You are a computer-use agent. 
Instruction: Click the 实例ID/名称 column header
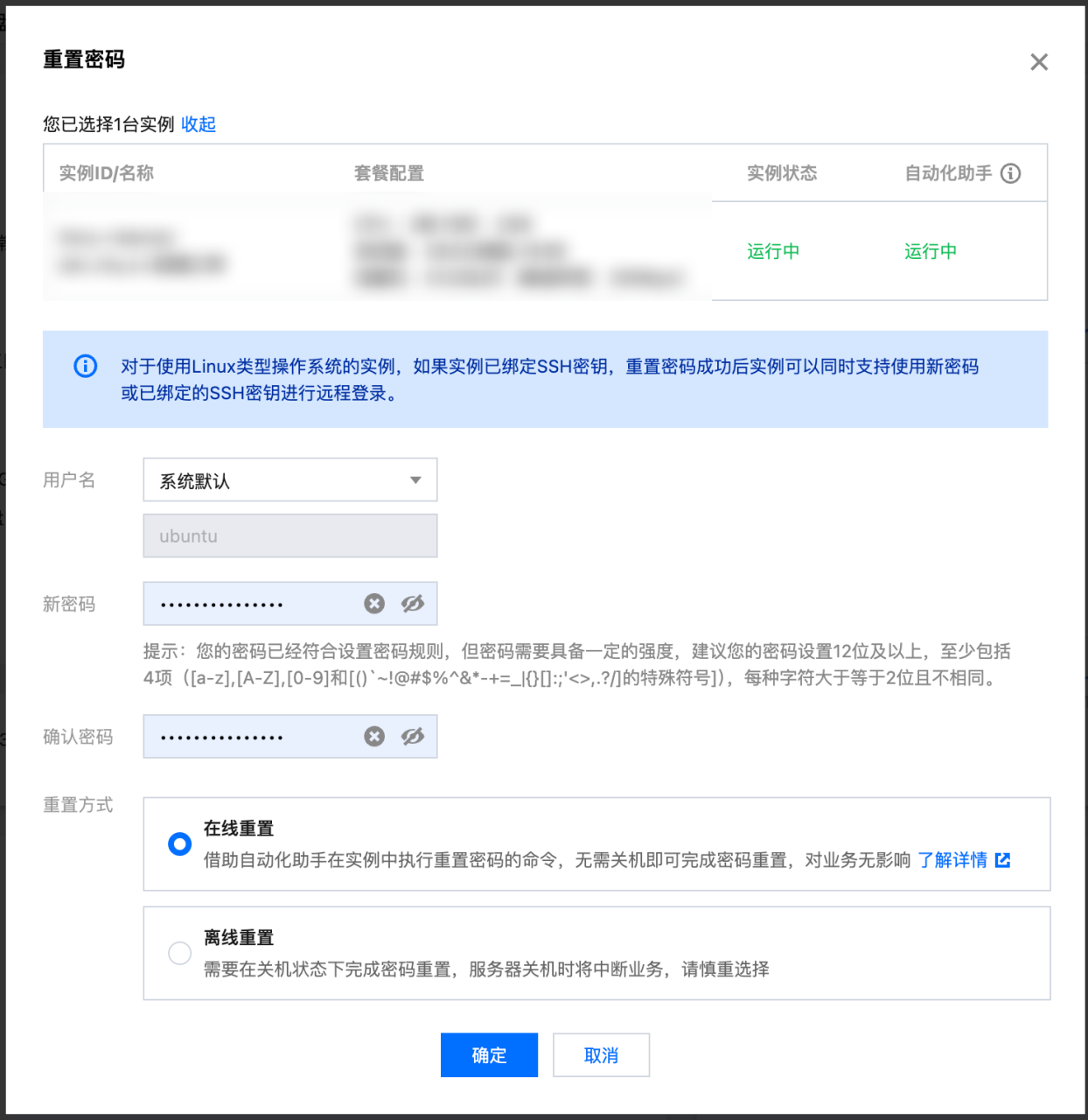click(107, 173)
